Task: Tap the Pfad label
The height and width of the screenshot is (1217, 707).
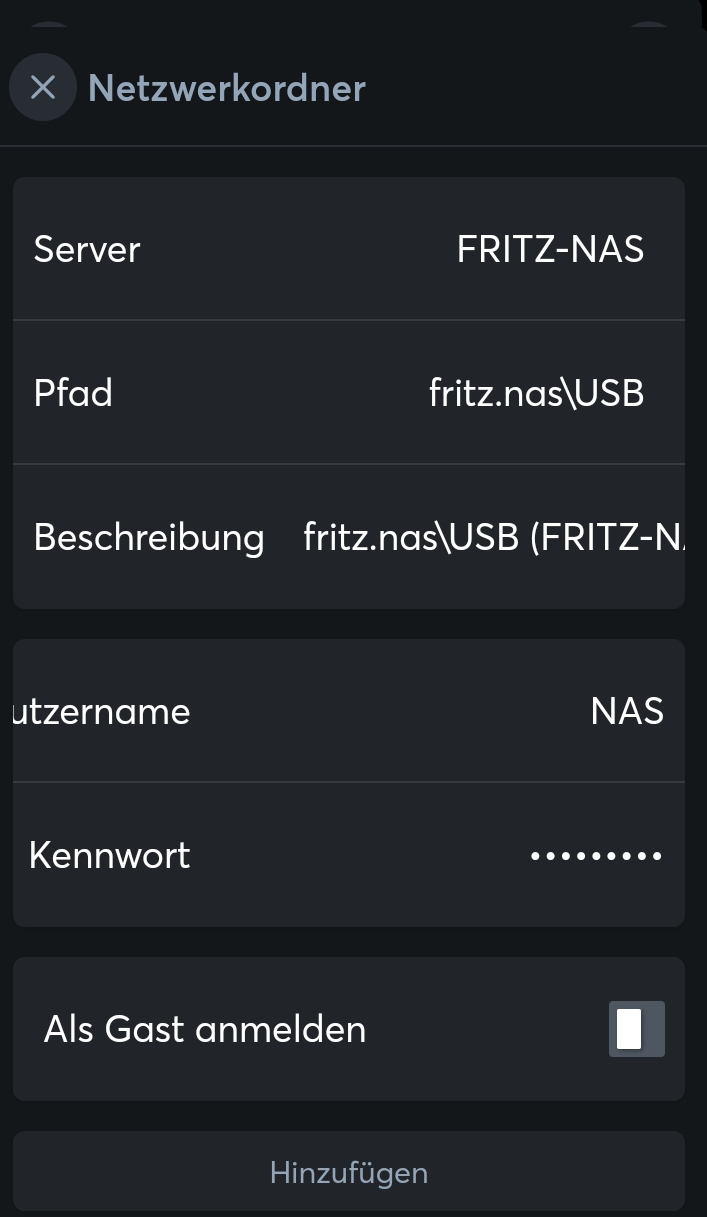Action: (x=73, y=393)
